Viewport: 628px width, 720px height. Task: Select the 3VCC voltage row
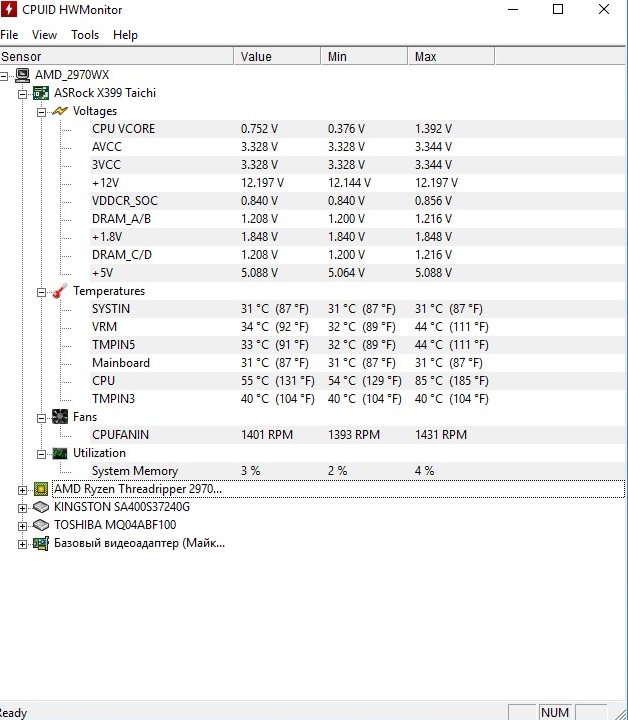click(358, 165)
